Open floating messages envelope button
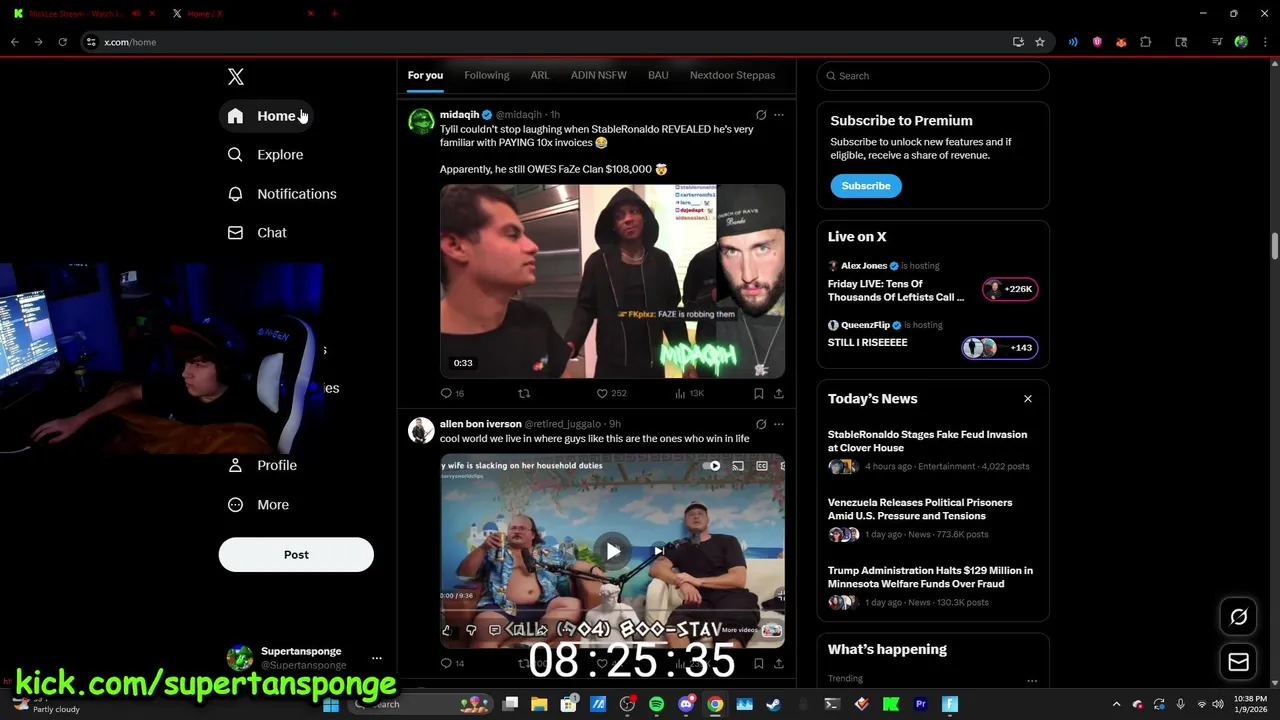The width and height of the screenshot is (1280, 720). [1238, 662]
